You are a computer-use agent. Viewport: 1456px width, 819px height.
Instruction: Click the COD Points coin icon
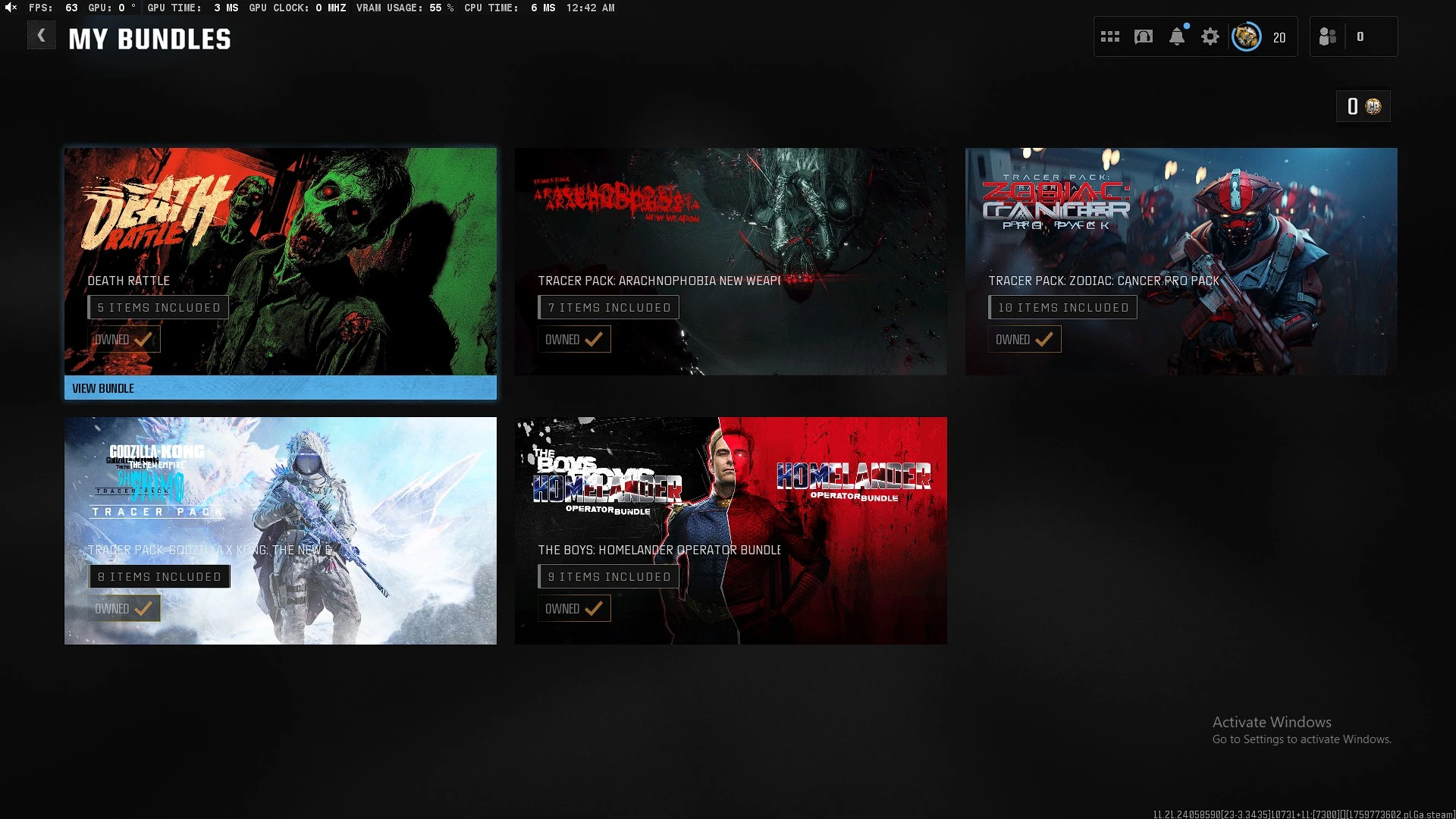coord(1373,106)
